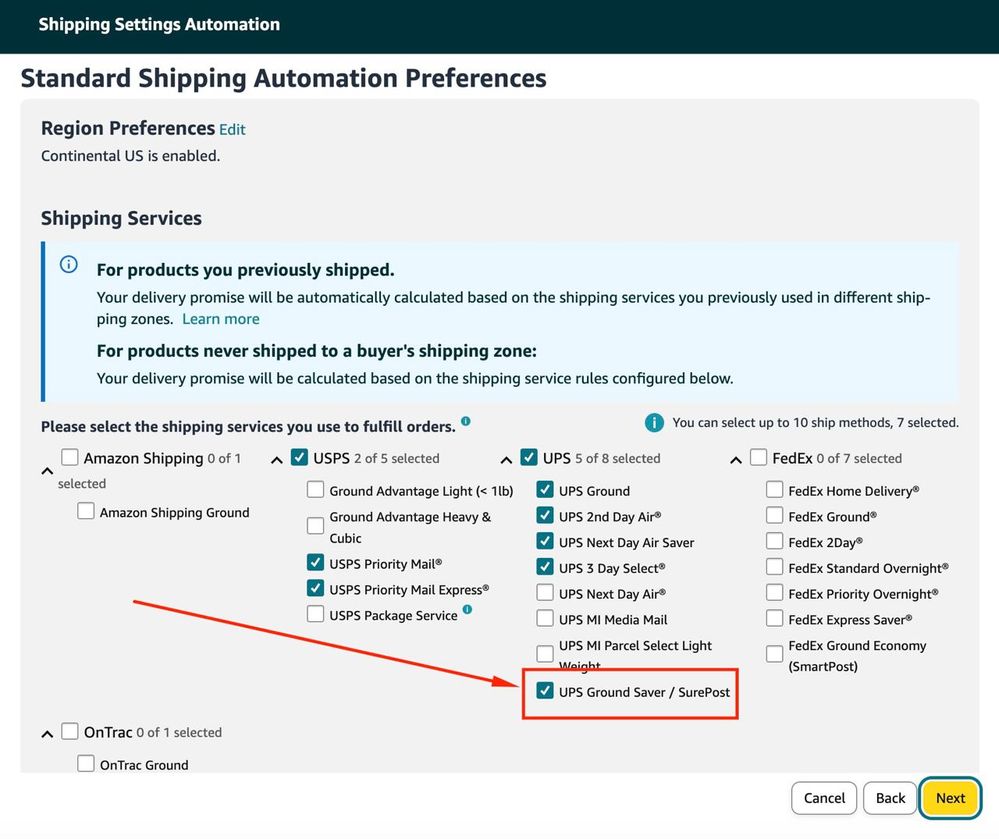Collapse the FedEx services group
The height and width of the screenshot is (839, 999).
(x=736, y=460)
